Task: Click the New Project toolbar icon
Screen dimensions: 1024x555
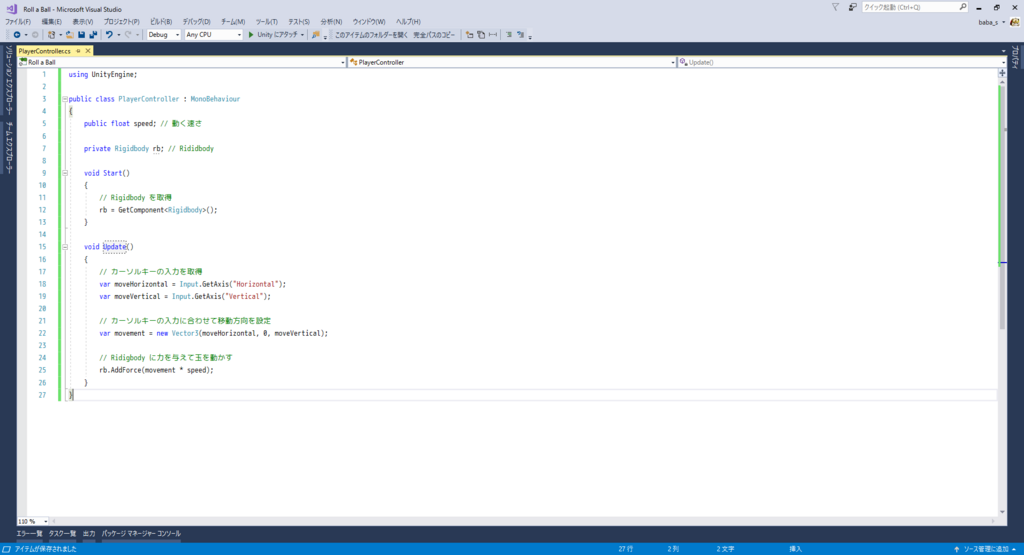Action: [x=52, y=35]
